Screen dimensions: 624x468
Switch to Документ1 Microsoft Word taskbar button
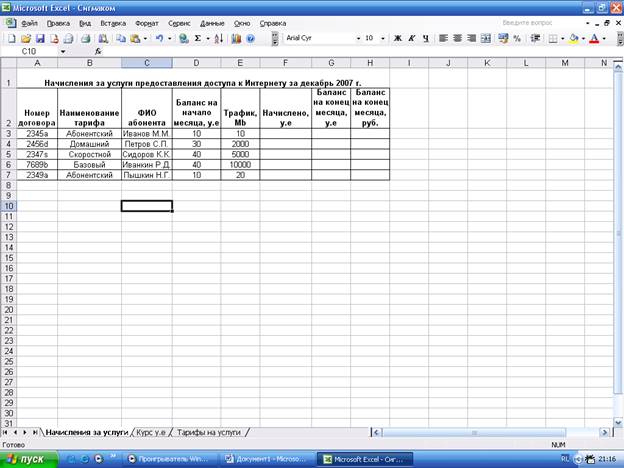(x=268, y=459)
